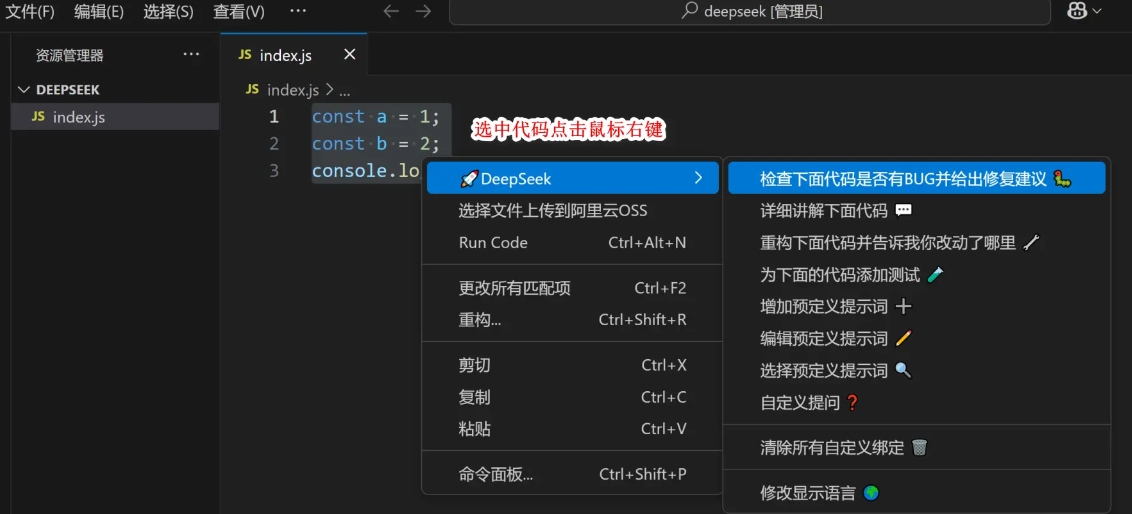
Task: Click the deepseek [管理员] search box
Action: tap(749, 12)
